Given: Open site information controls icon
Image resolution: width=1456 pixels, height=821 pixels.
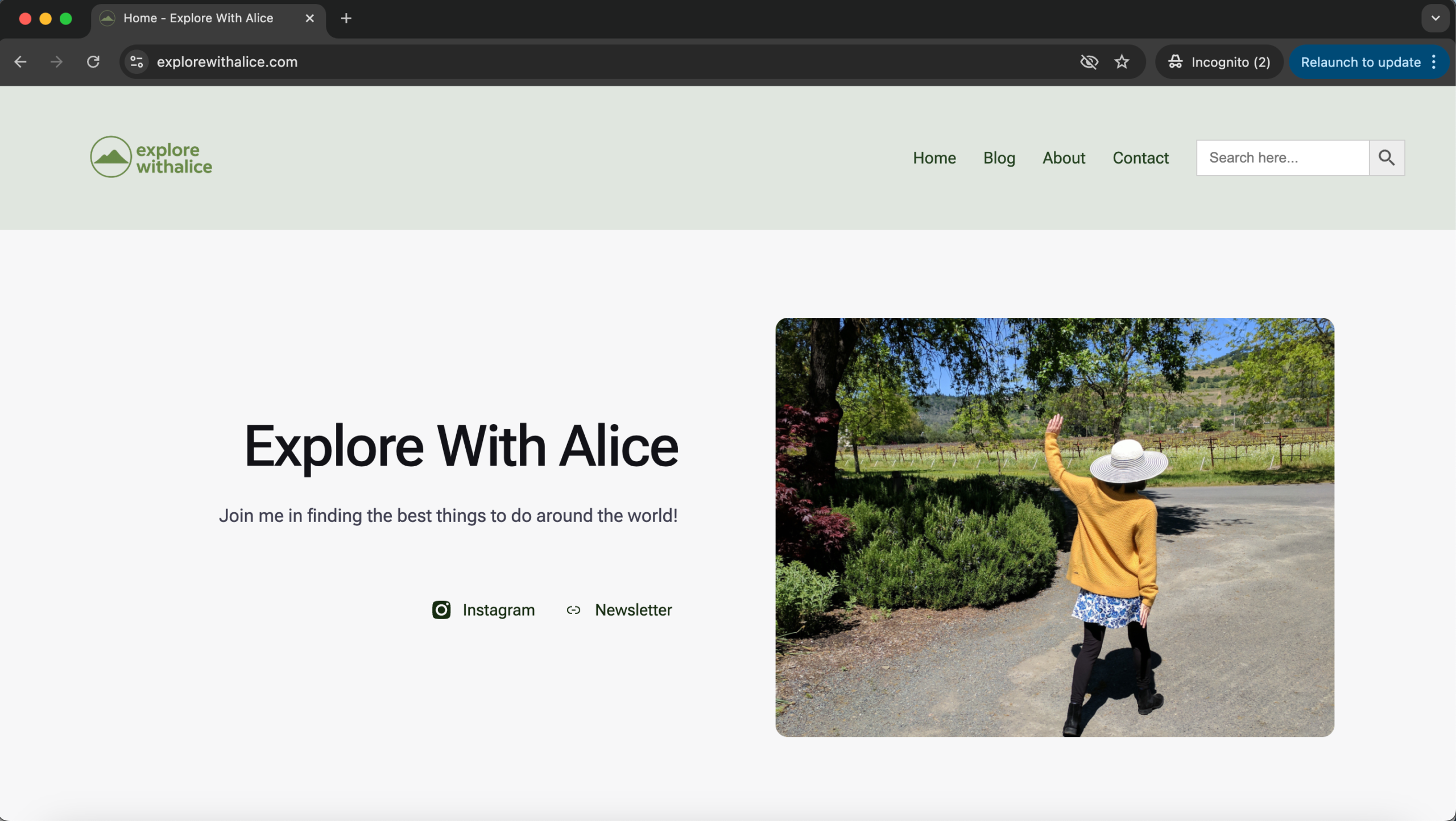Looking at the screenshot, I should coord(136,62).
